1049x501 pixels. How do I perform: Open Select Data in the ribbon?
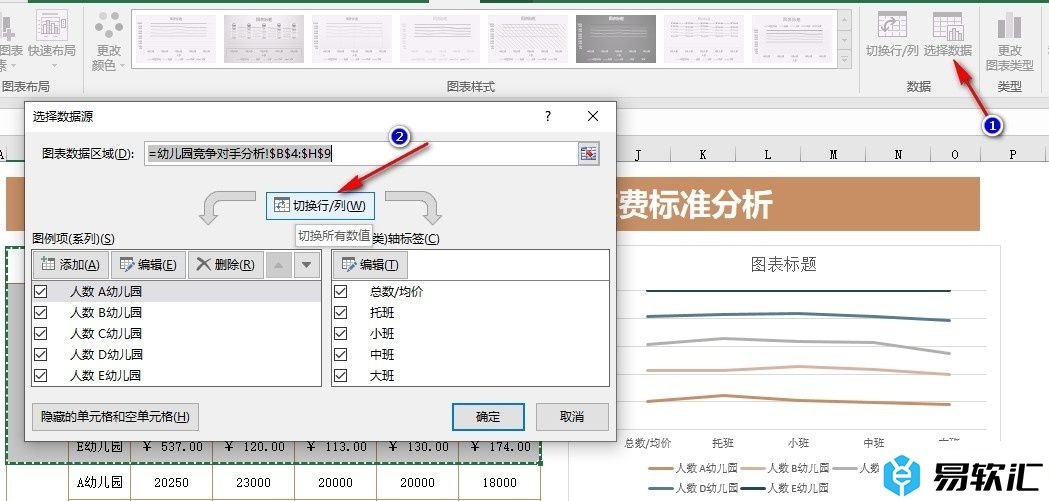coord(947,34)
